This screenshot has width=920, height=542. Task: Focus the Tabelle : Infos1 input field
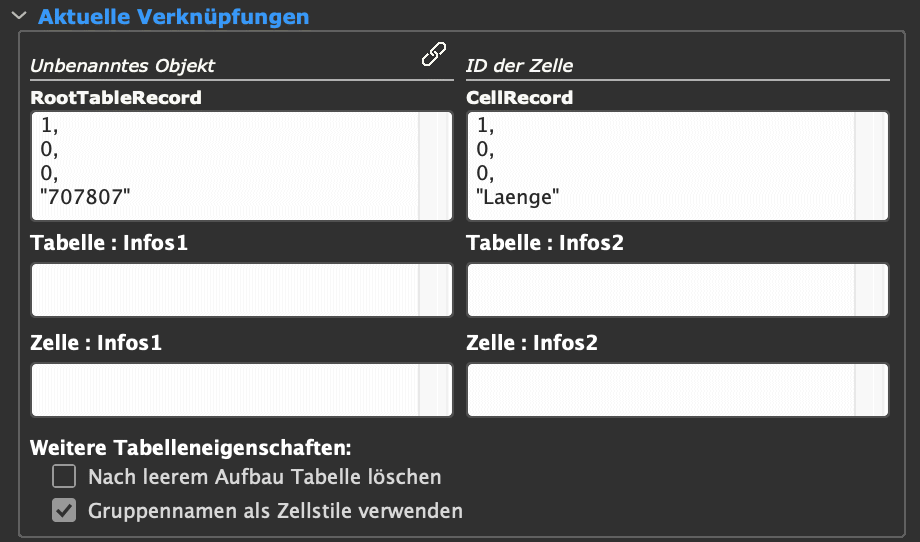click(225, 290)
